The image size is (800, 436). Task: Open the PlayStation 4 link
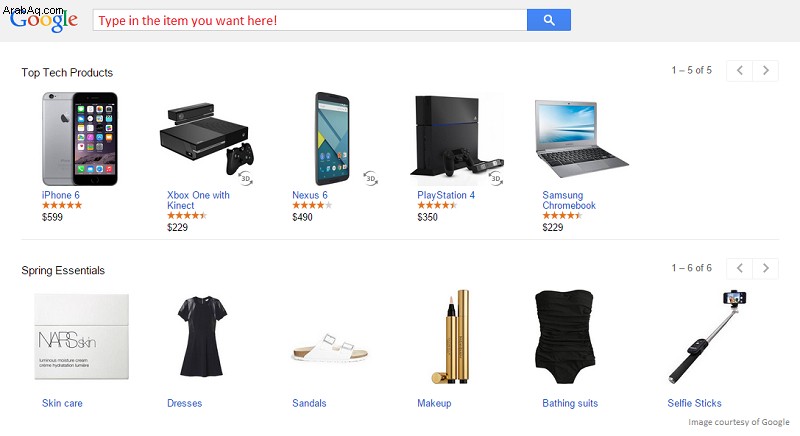tap(446, 195)
